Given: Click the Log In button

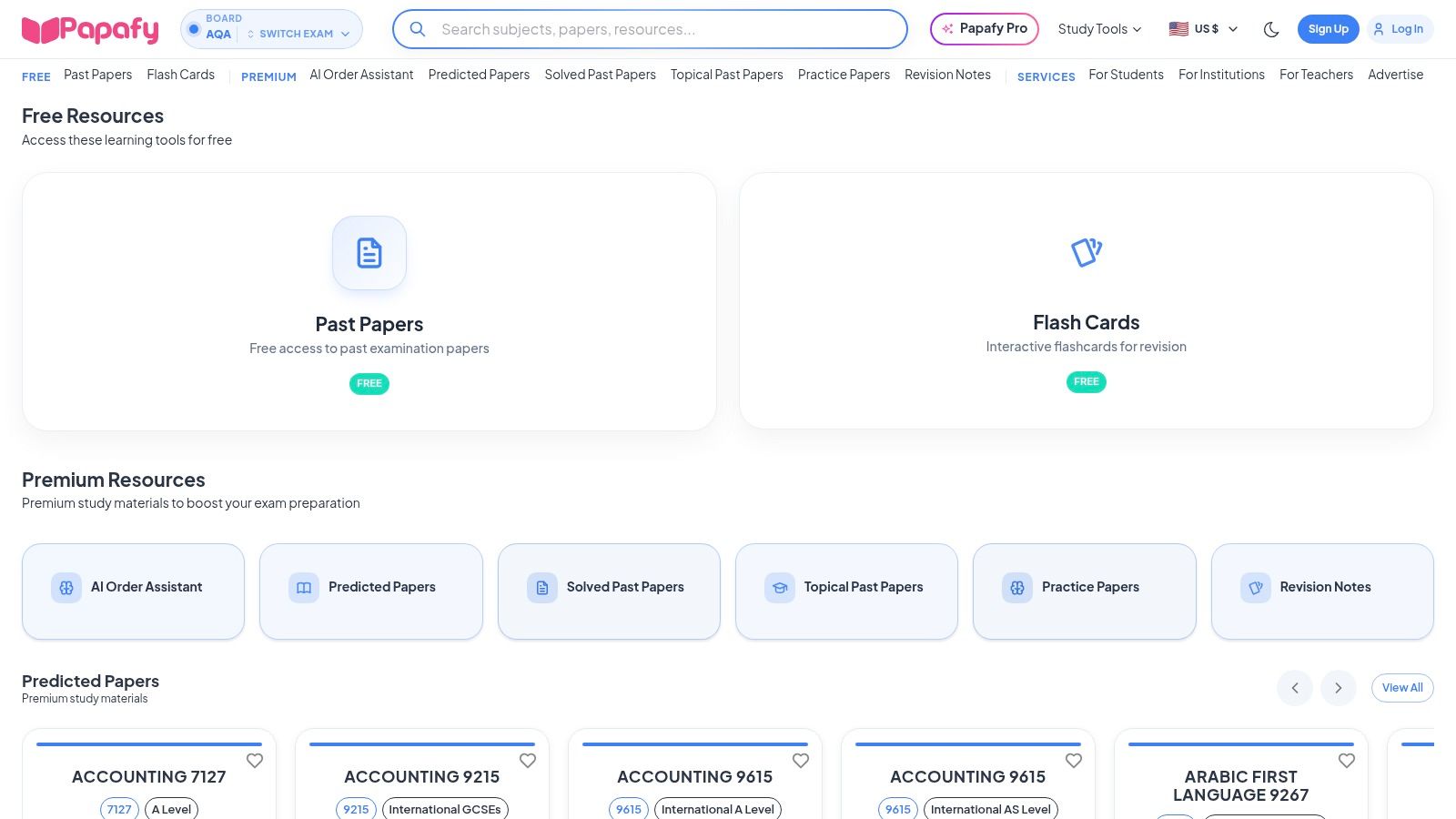Looking at the screenshot, I should click(x=1400, y=29).
